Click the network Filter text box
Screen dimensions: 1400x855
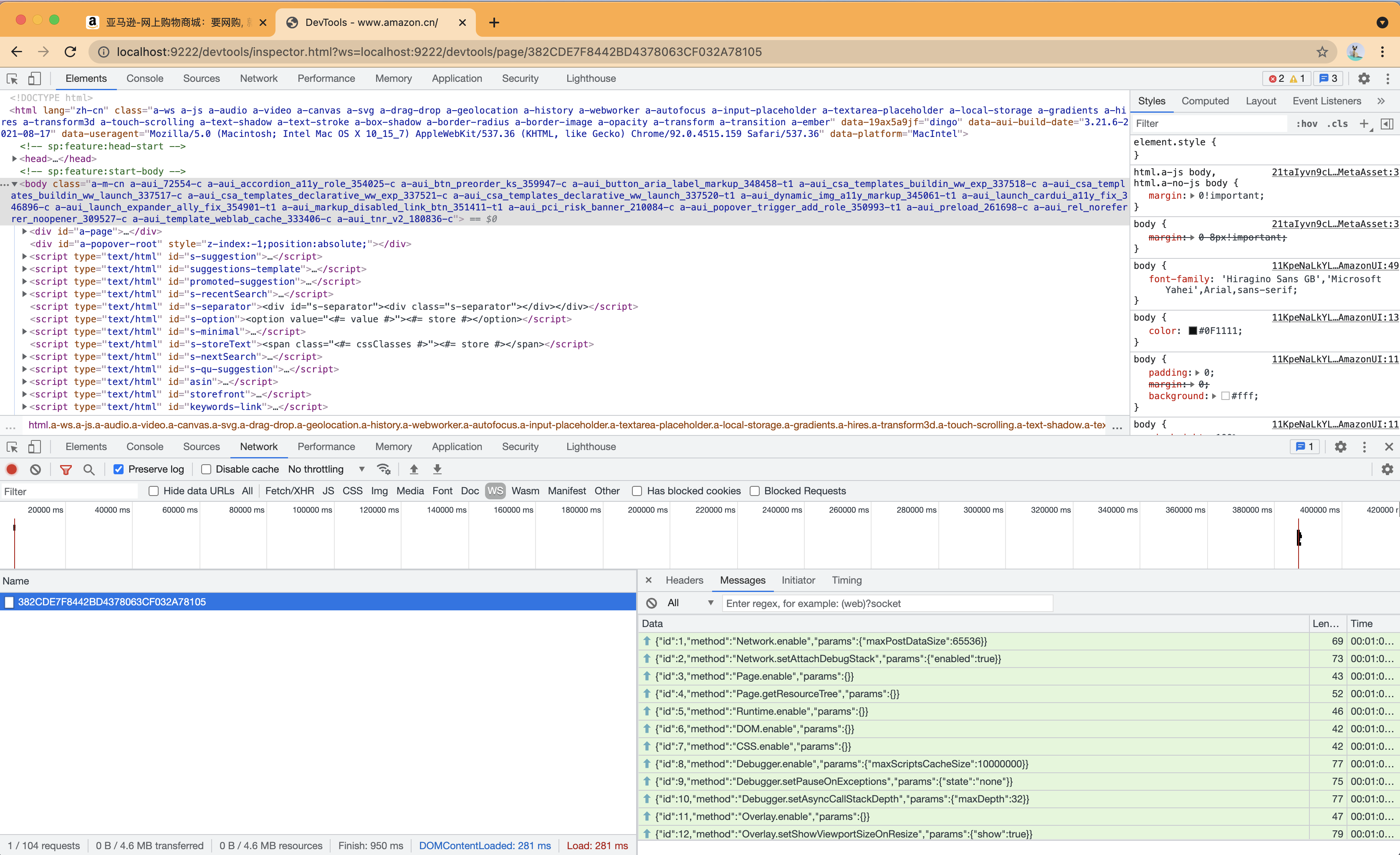[69, 491]
